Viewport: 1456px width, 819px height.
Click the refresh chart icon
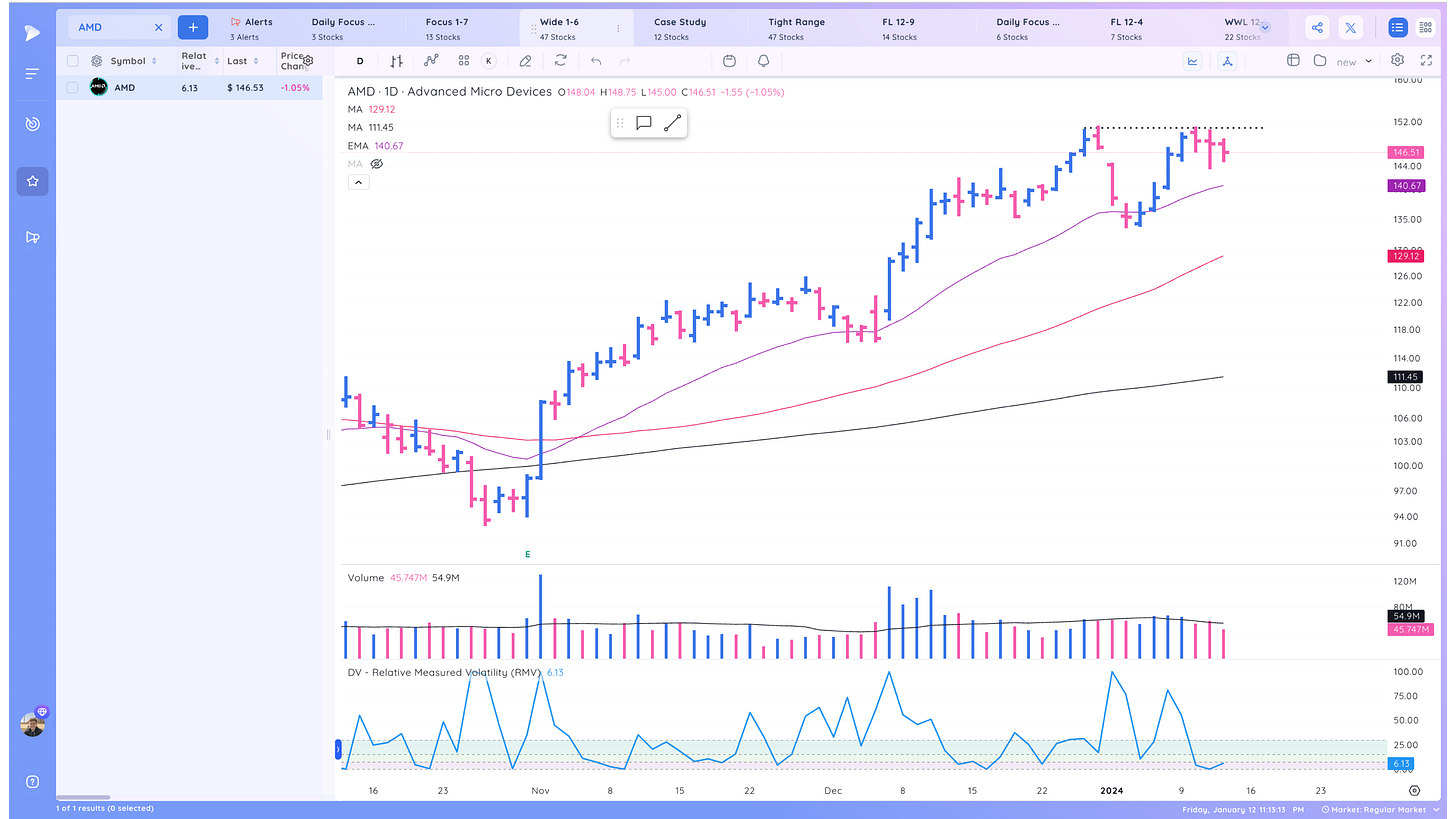point(560,61)
